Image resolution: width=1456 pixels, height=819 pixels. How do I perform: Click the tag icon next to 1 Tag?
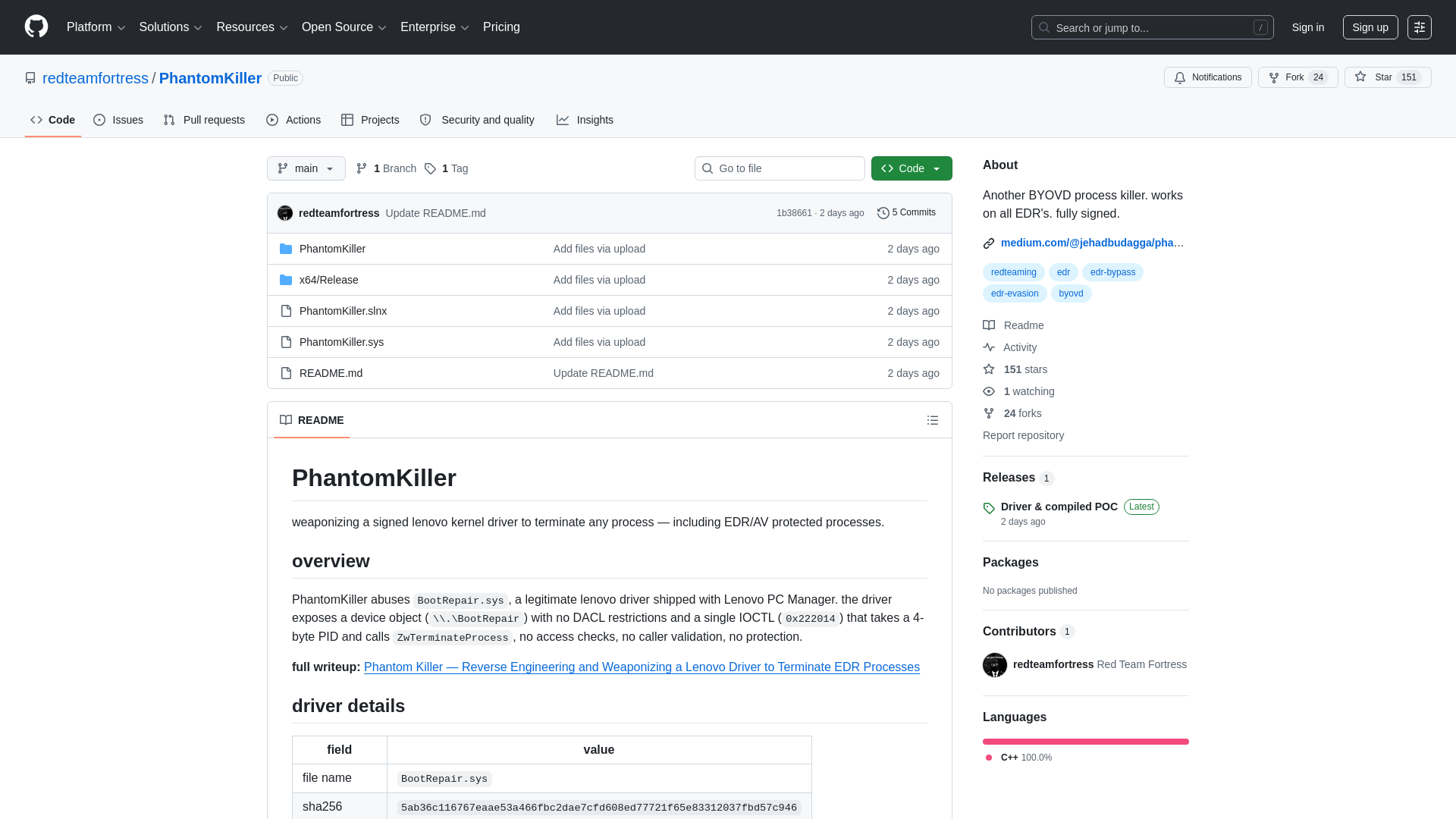coord(430,168)
